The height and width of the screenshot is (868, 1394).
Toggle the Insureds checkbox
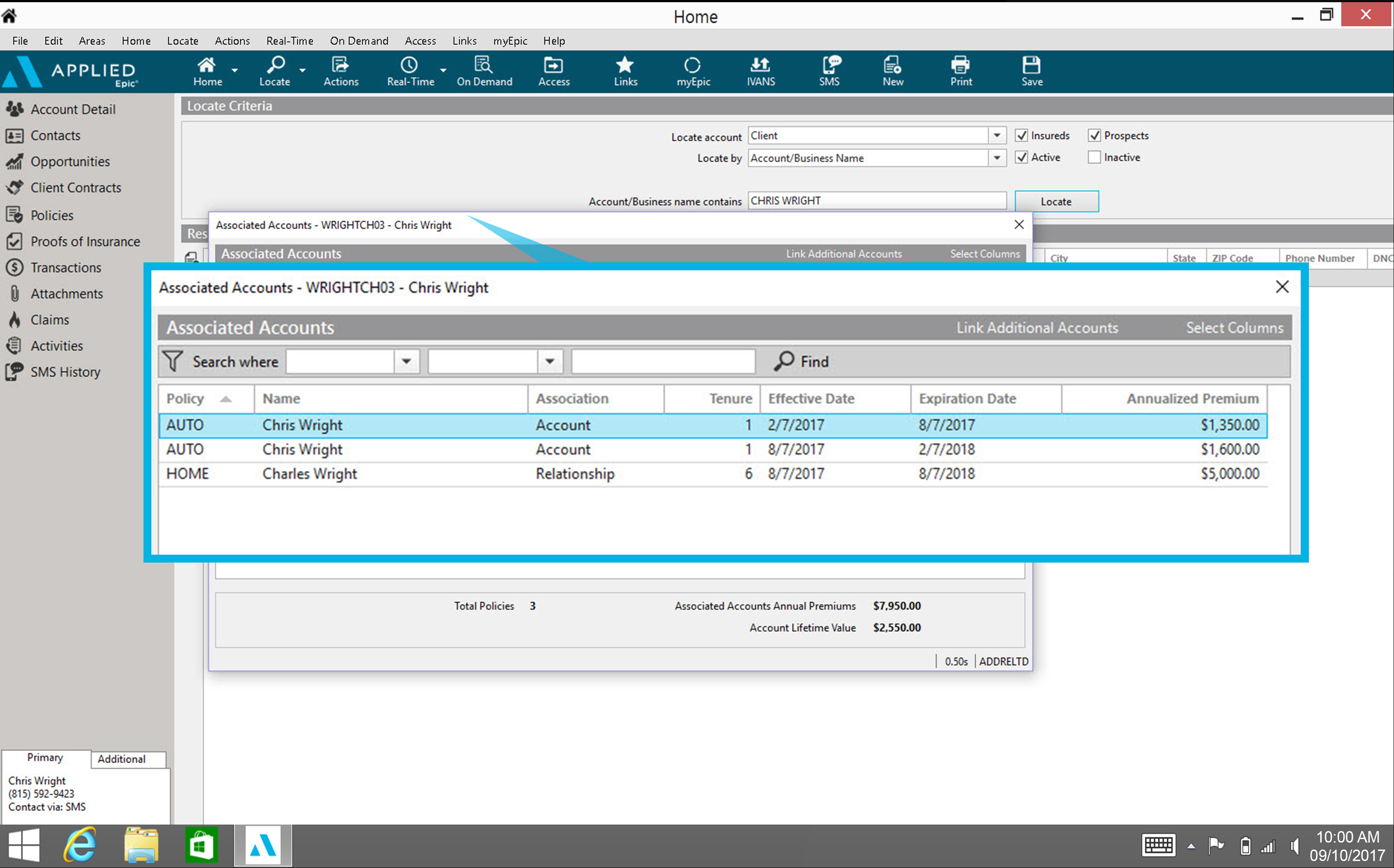tap(1021, 136)
